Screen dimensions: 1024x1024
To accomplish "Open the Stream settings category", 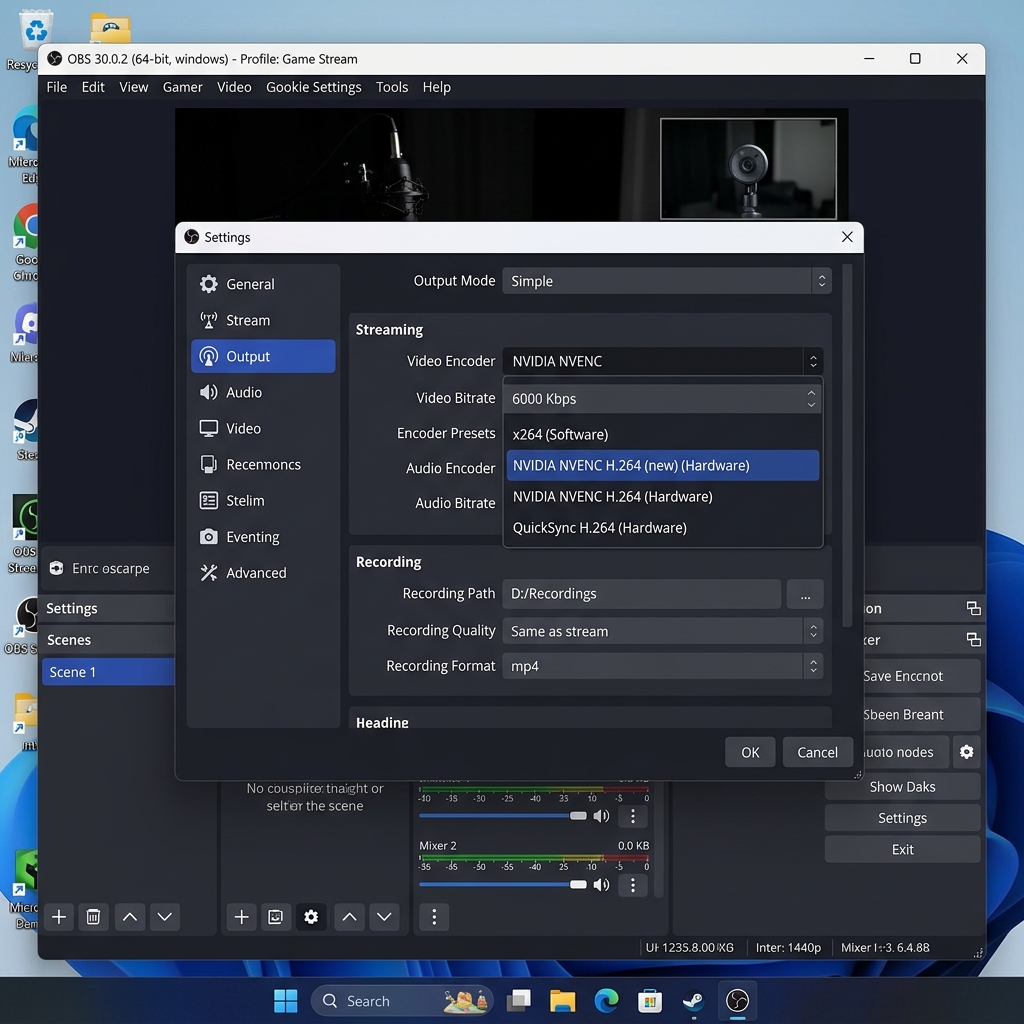I will coord(263,320).
